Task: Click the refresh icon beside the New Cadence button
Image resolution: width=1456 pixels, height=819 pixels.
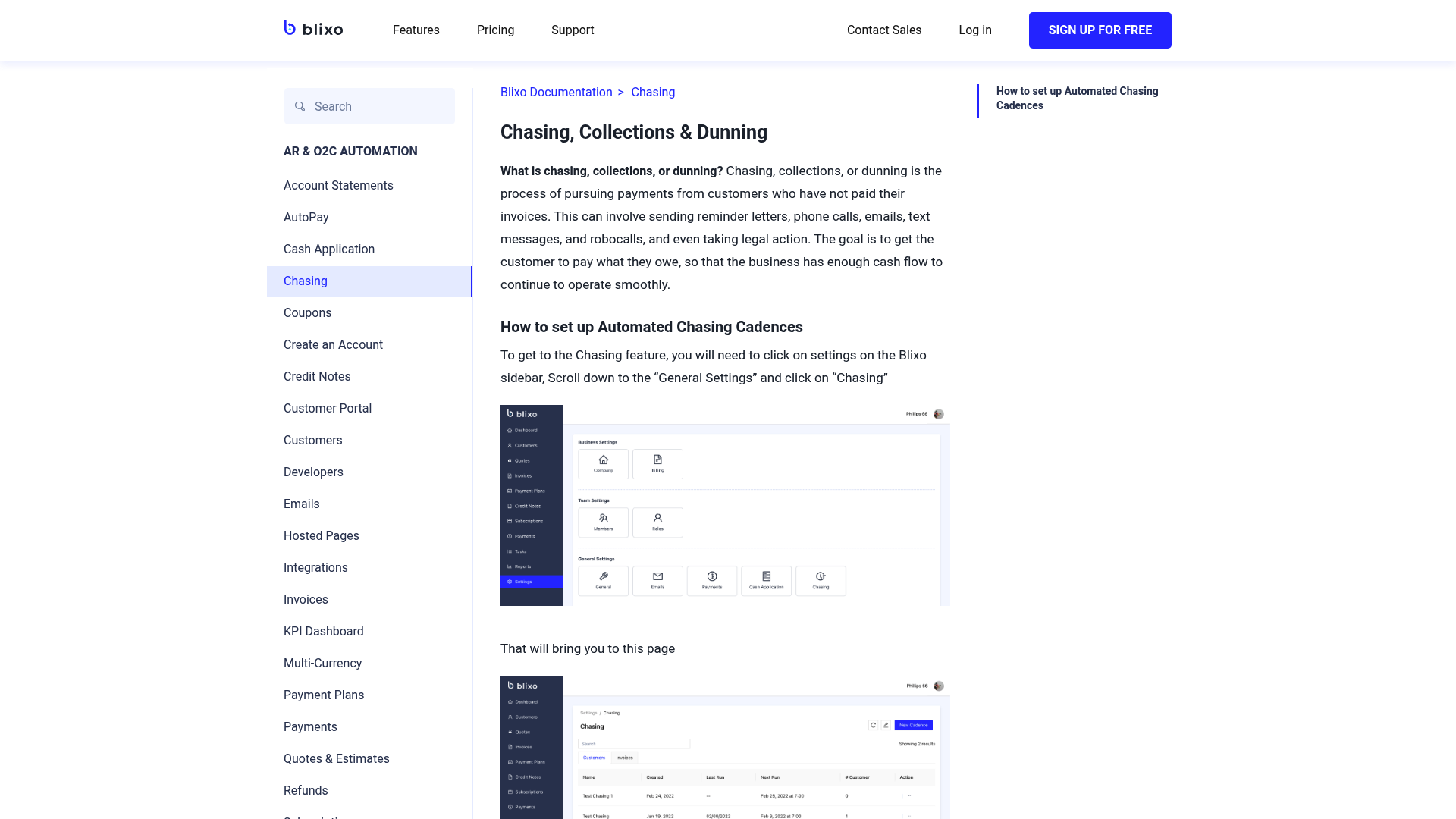Action: click(872, 724)
